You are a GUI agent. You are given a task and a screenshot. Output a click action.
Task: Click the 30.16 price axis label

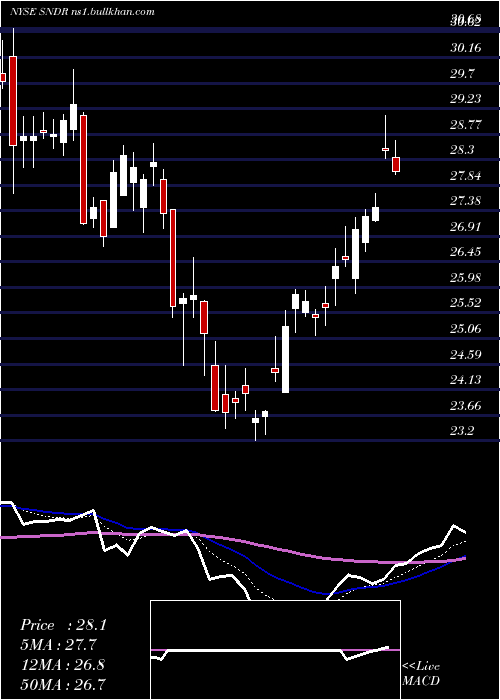pos(466,47)
